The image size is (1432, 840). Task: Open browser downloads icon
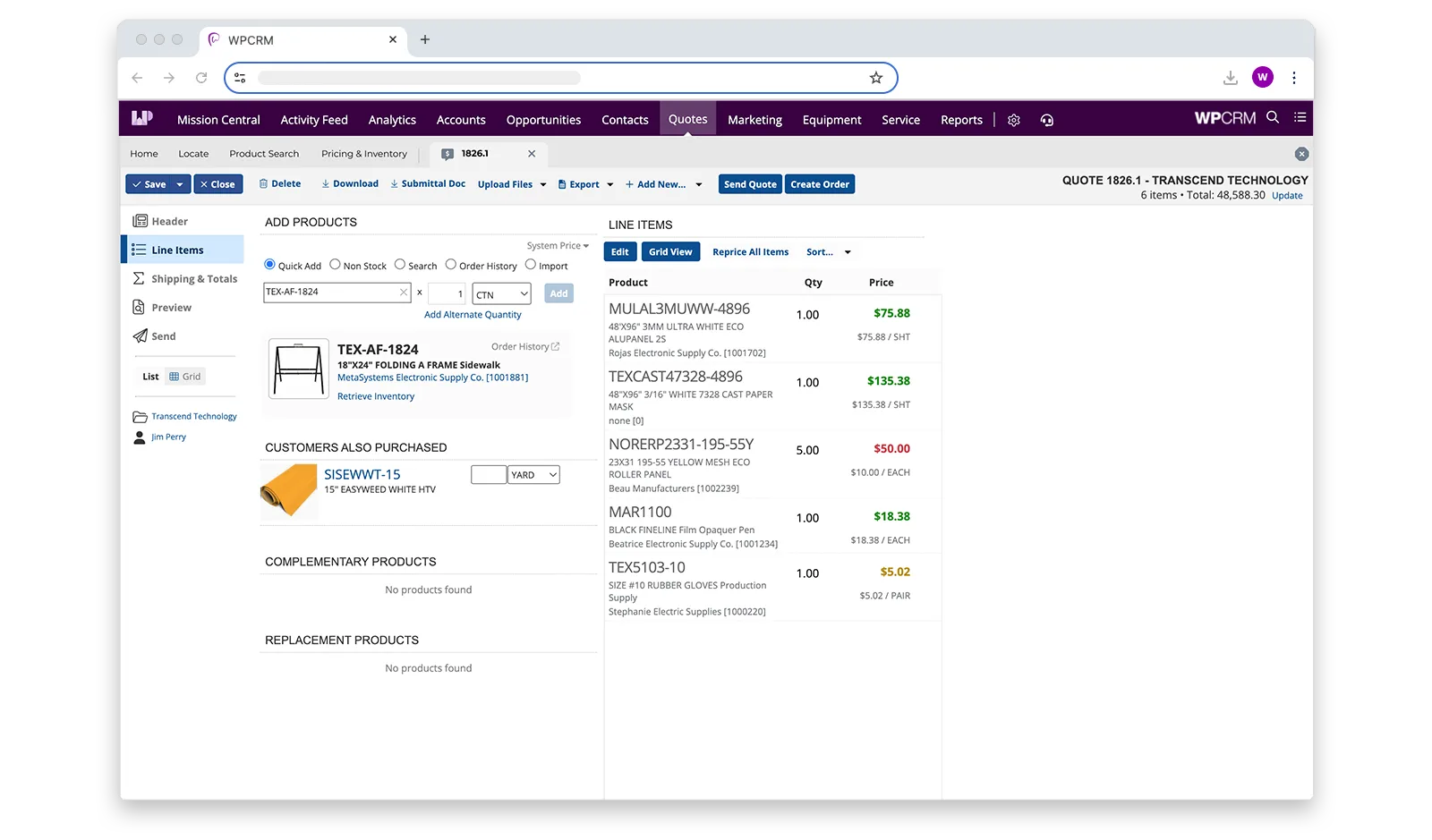(1231, 78)
